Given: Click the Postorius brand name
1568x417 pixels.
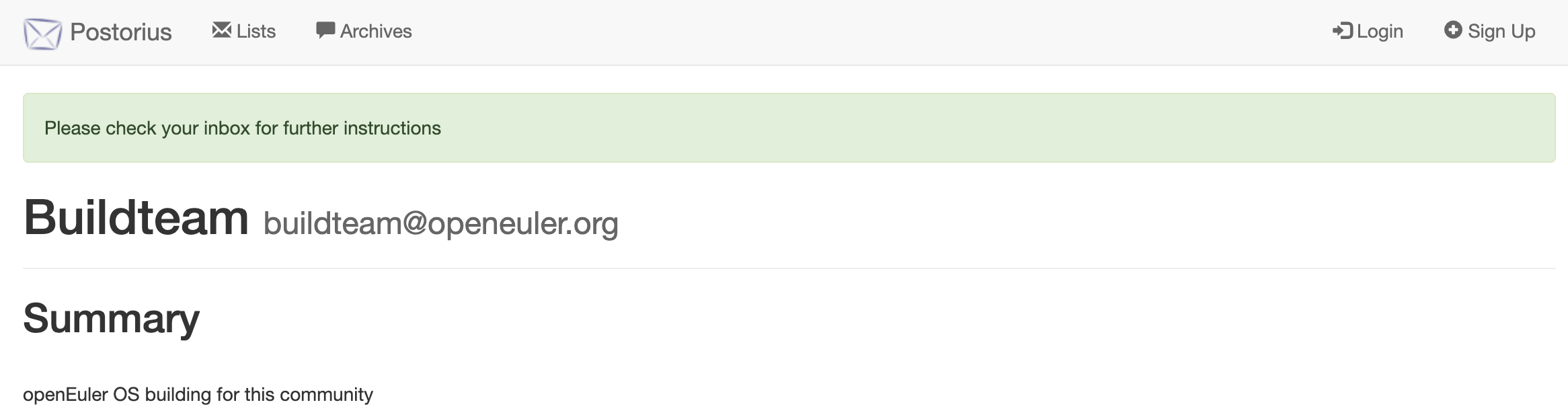Looking at the screenshot, I should [x=121, y=32].
